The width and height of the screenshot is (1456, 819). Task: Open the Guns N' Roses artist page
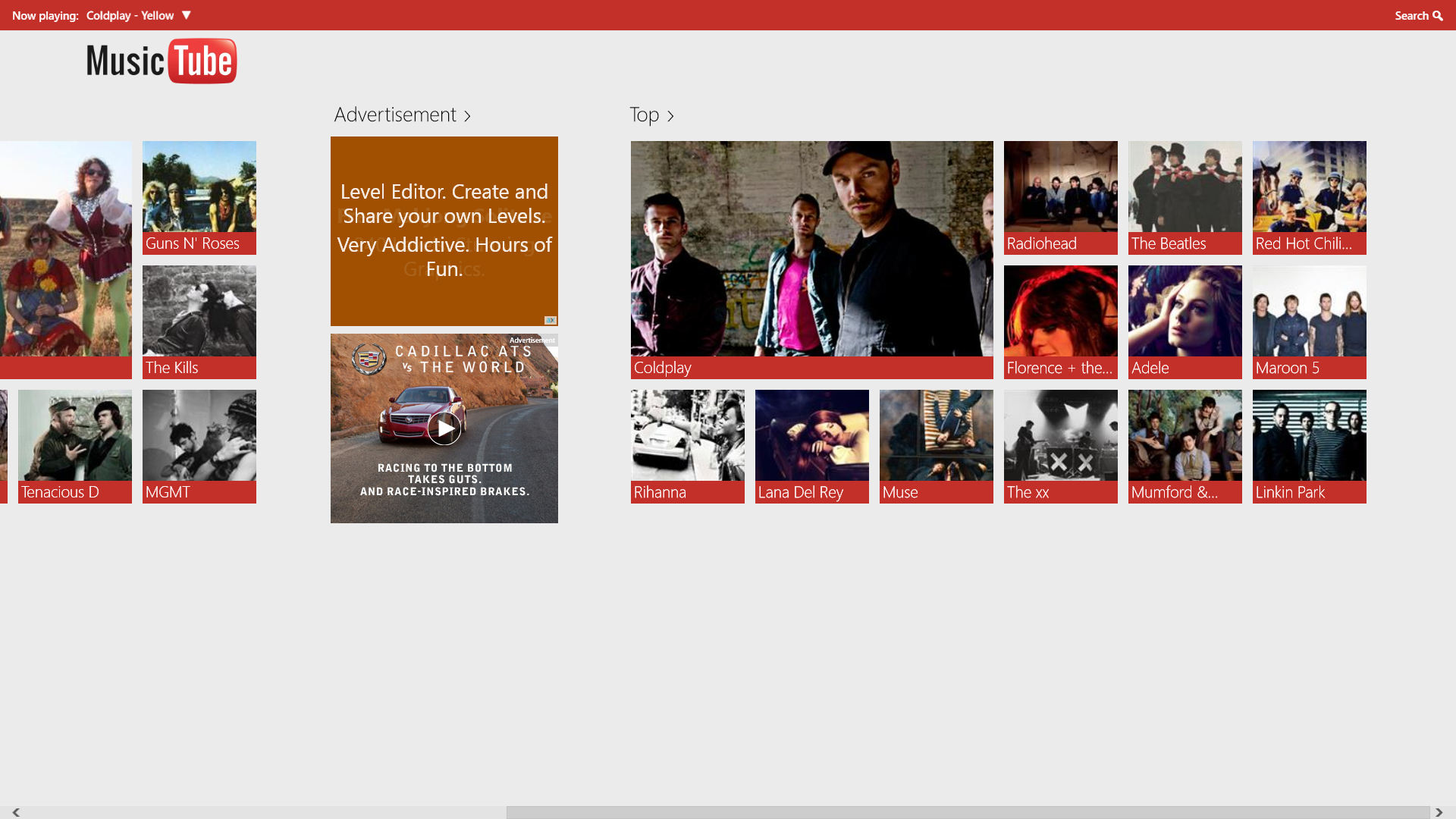199,197
